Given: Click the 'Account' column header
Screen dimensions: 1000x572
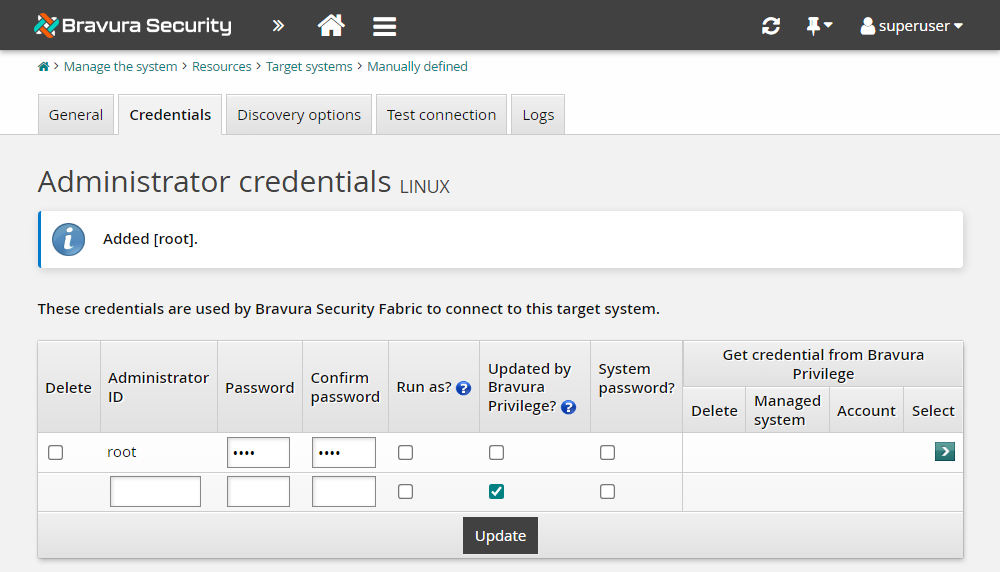Looking at the screenshot, I should (x=866, y=411).
